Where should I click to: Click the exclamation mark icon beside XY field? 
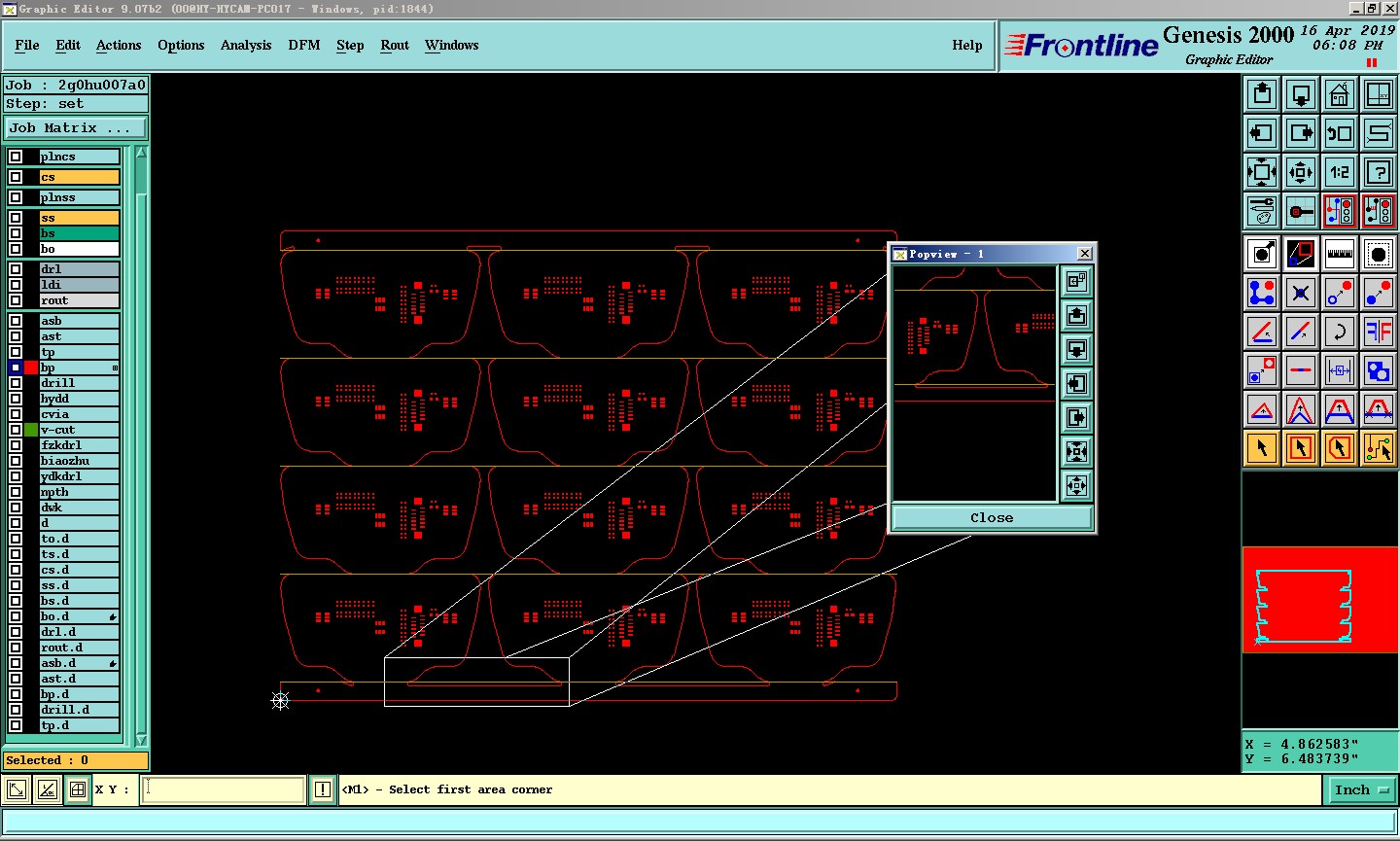click(x=323, y=789)
